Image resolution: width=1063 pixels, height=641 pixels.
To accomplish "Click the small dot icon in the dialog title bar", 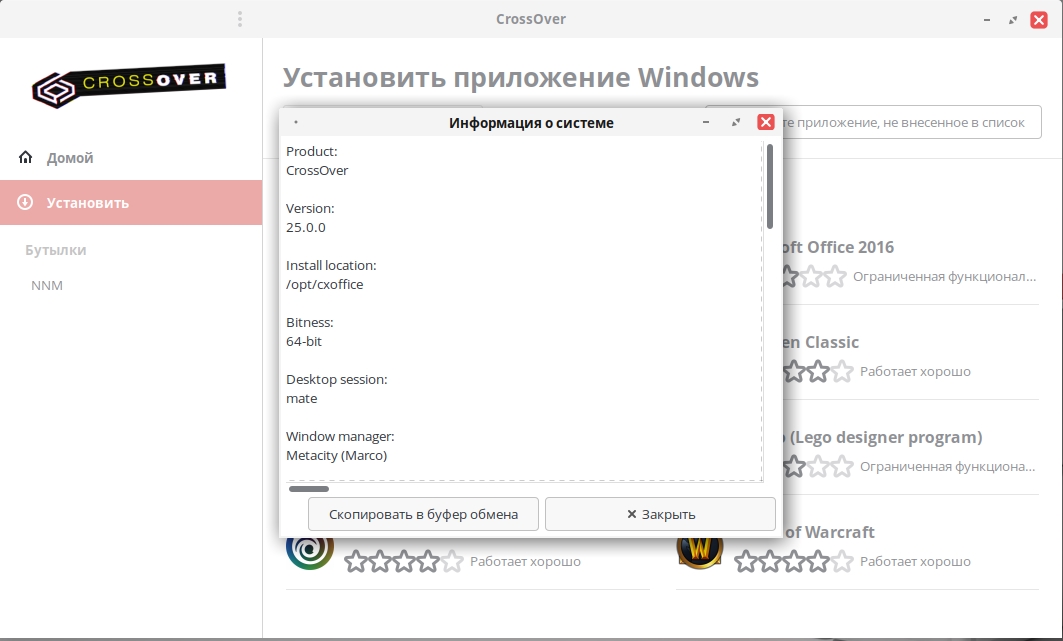I will tap(296, 123).
